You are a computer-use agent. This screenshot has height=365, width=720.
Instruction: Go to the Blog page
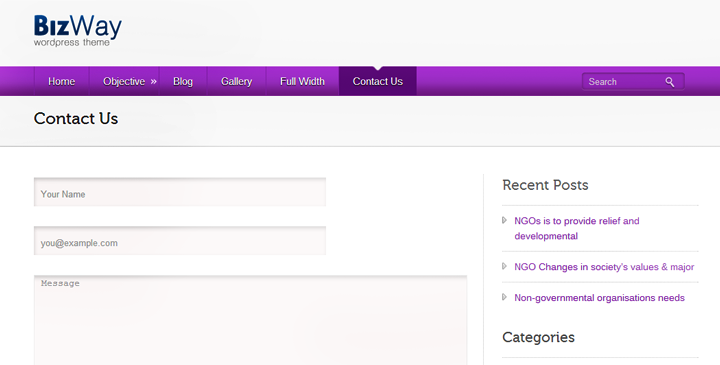tap(183, 81)
